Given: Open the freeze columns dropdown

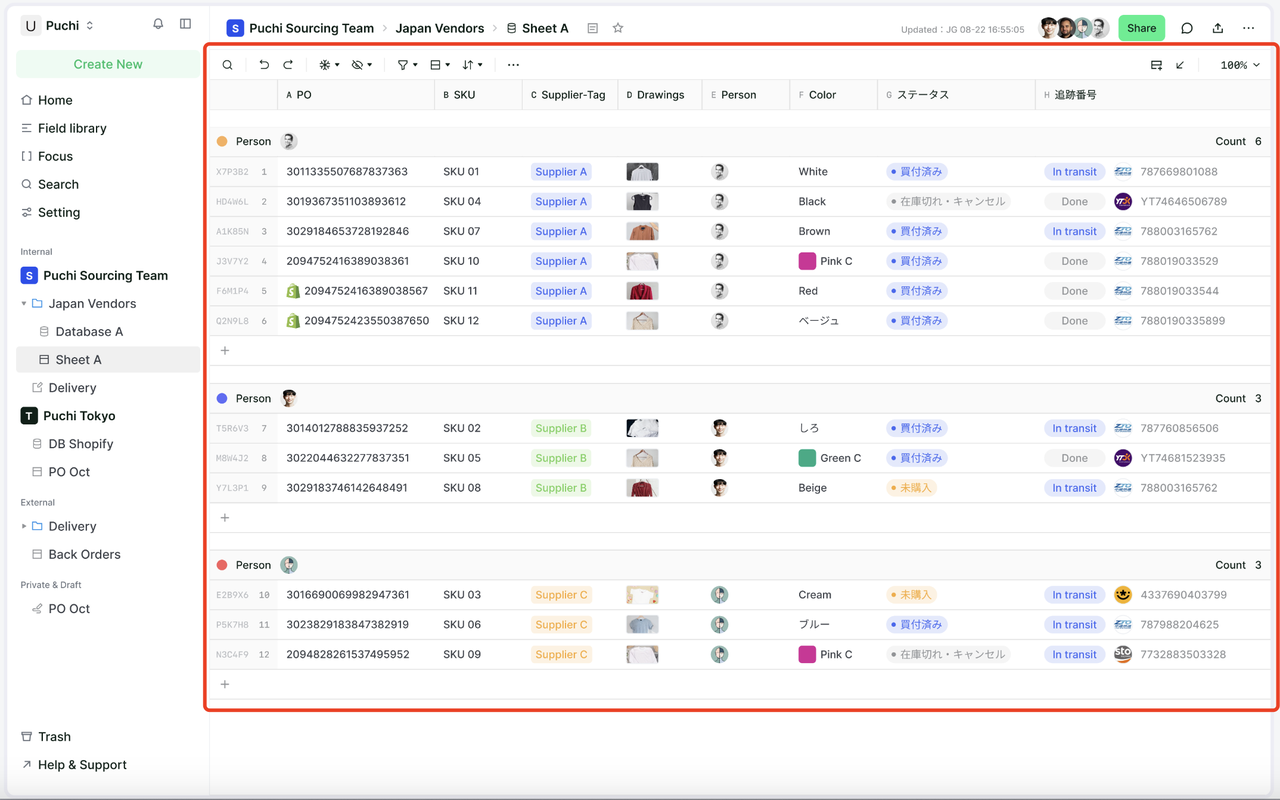Looking at the screenshot, I should pyautogui.click(x=329, y=65).
